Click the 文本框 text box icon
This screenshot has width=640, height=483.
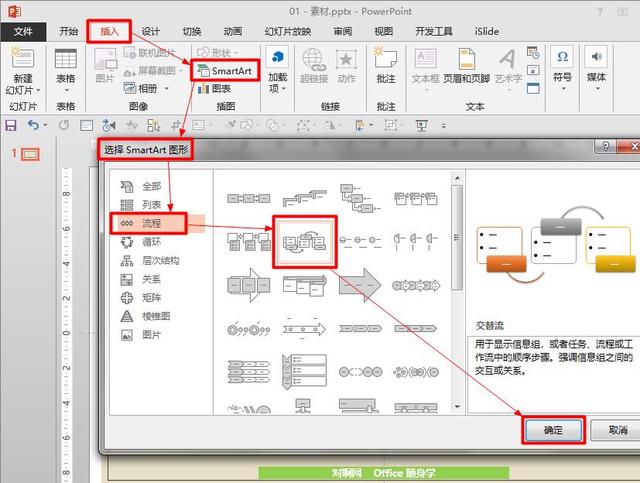[x=425, y=58]
